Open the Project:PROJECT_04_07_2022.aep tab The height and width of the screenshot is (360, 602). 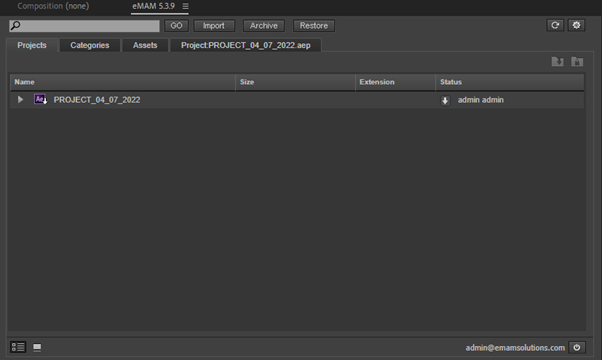tap(246, 45)
